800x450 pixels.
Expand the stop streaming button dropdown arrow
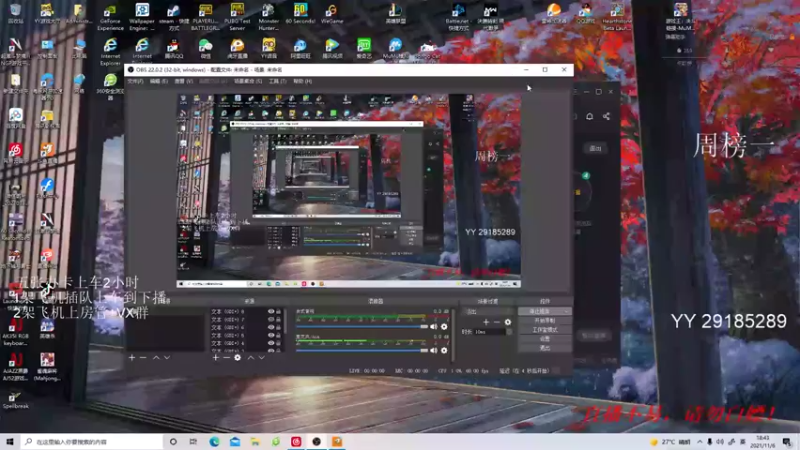tap(566, 311)
